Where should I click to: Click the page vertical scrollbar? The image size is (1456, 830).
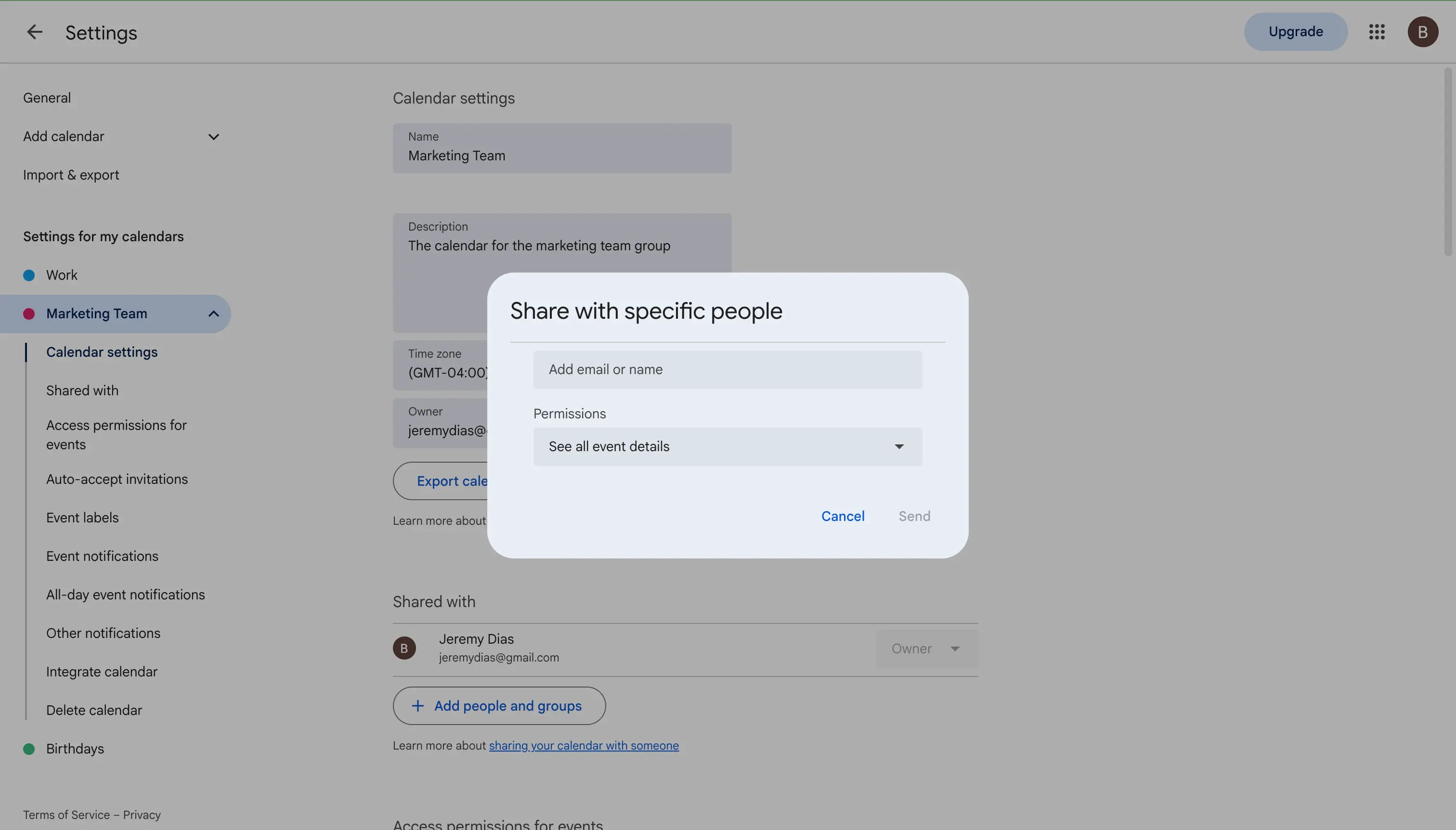(1448, 162)
